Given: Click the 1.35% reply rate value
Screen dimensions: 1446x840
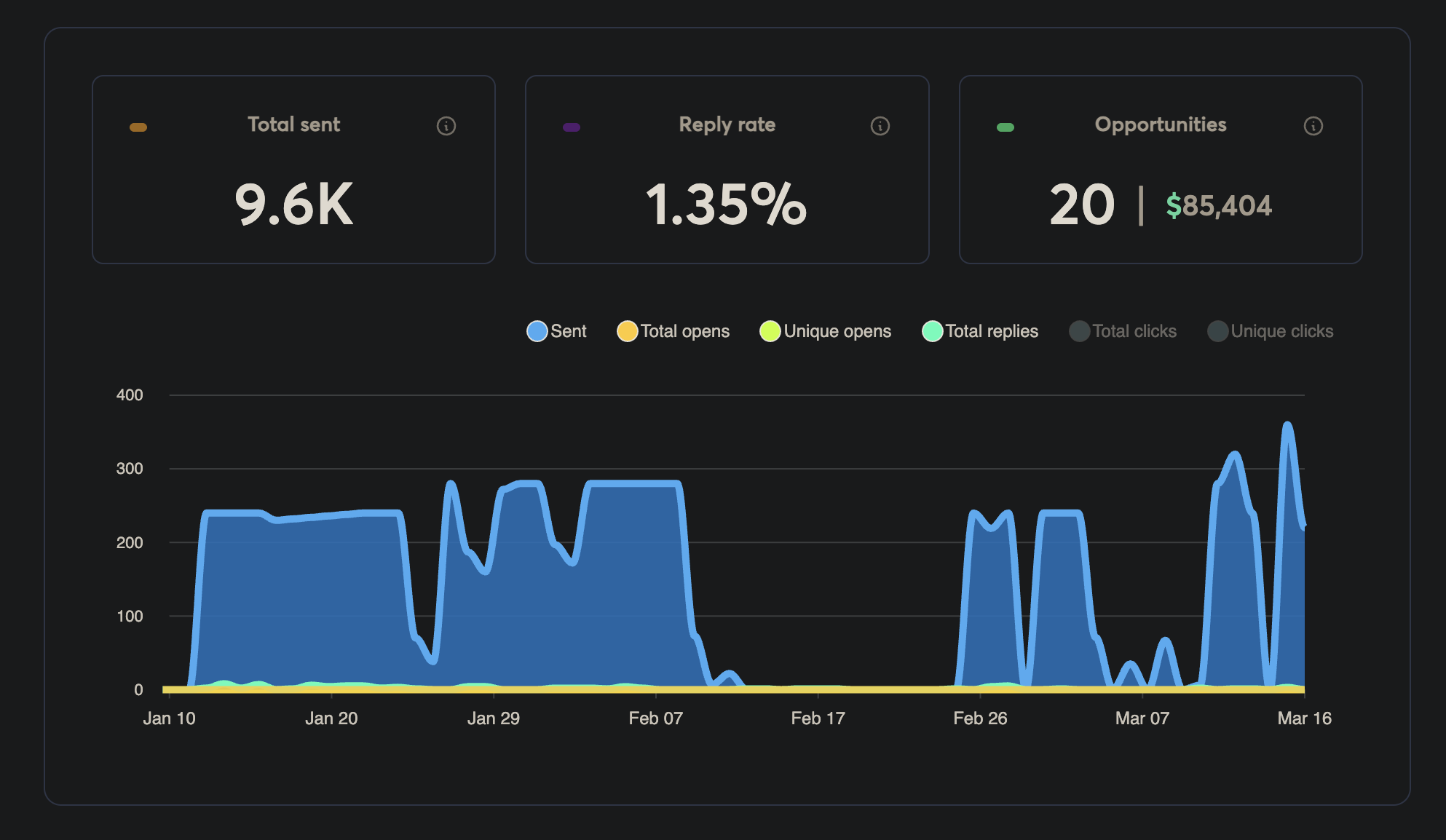Looking at the screenshot, I should pyautogui.click(x=727, y=206).
